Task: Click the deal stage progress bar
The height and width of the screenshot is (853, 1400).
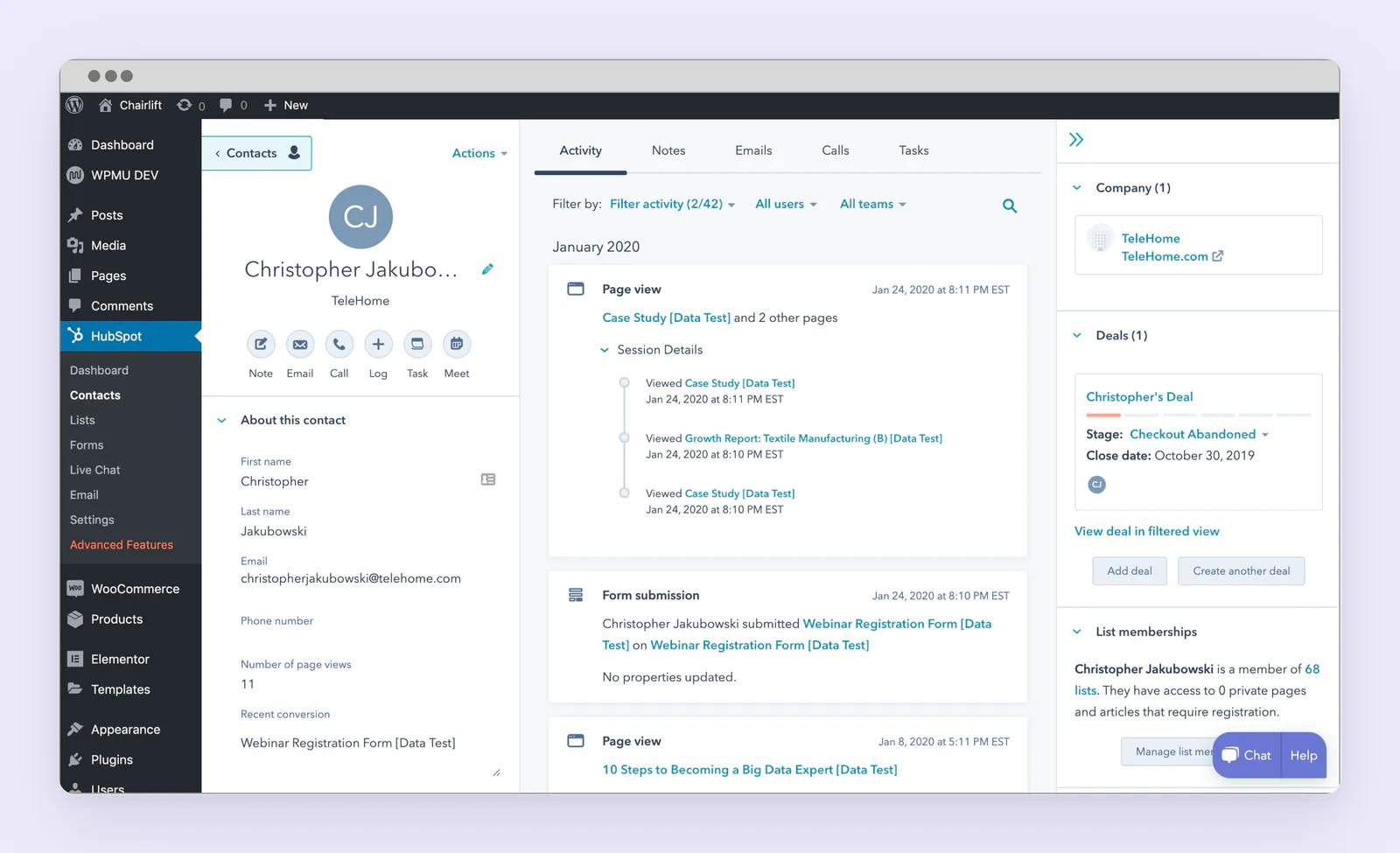Action: (x=1198, y=415)
